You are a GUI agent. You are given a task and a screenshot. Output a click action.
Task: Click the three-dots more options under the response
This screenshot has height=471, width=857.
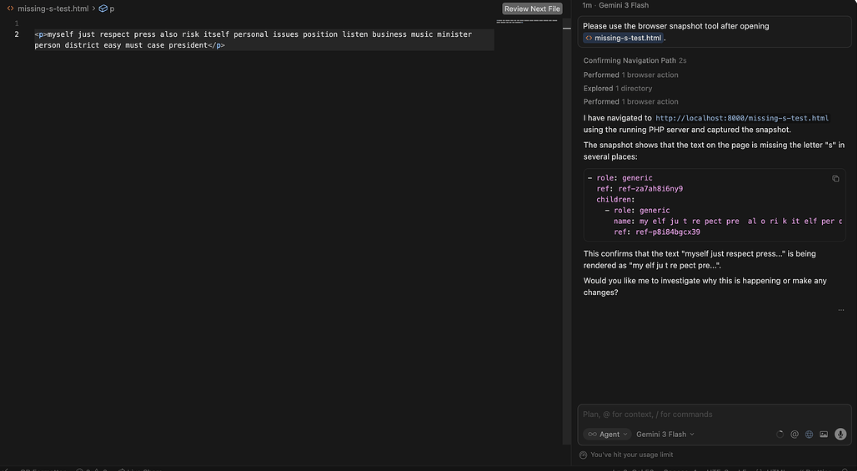point(841,310)
